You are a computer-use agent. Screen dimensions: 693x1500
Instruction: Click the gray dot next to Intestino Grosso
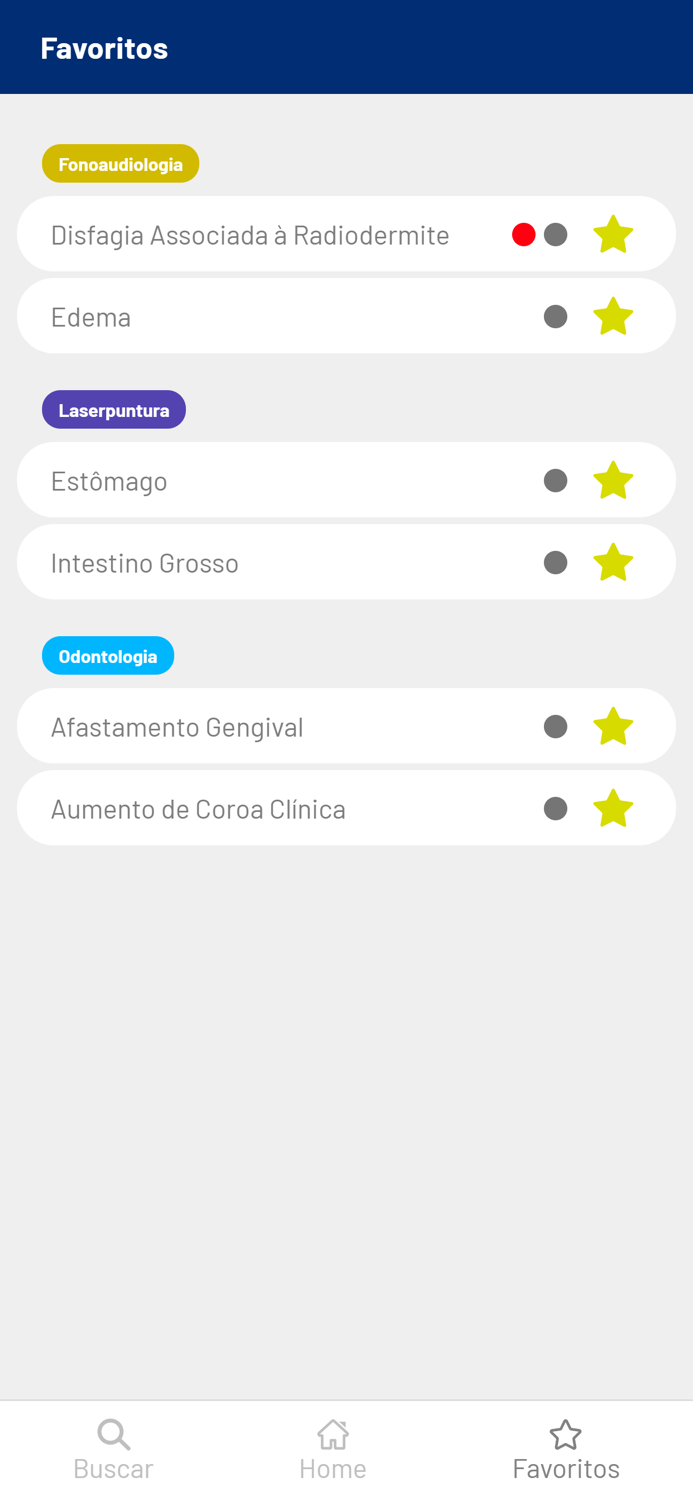click(556, 562)
